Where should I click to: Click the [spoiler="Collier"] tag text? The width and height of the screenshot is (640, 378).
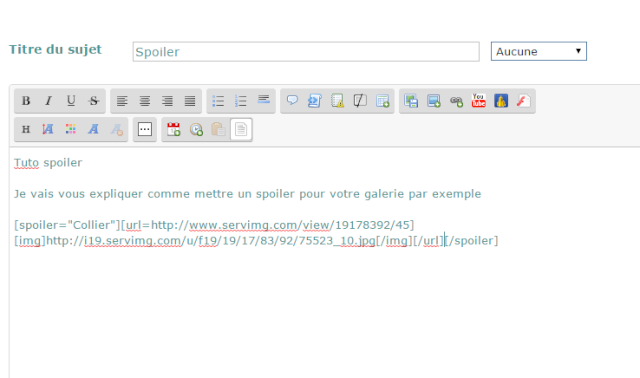(x=67, y=225)
